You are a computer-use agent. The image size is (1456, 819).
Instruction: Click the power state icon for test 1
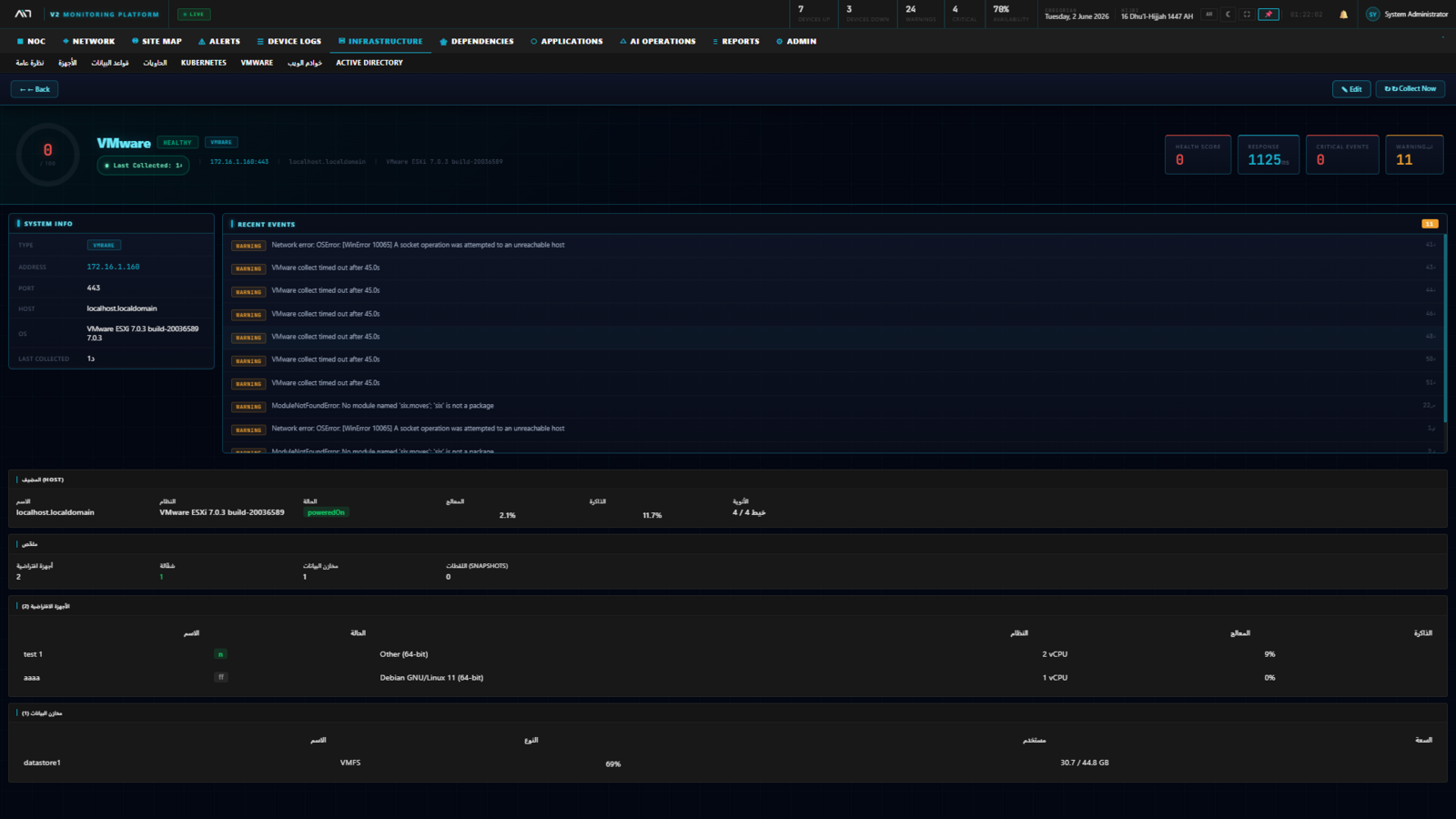[x=220, y=654]
